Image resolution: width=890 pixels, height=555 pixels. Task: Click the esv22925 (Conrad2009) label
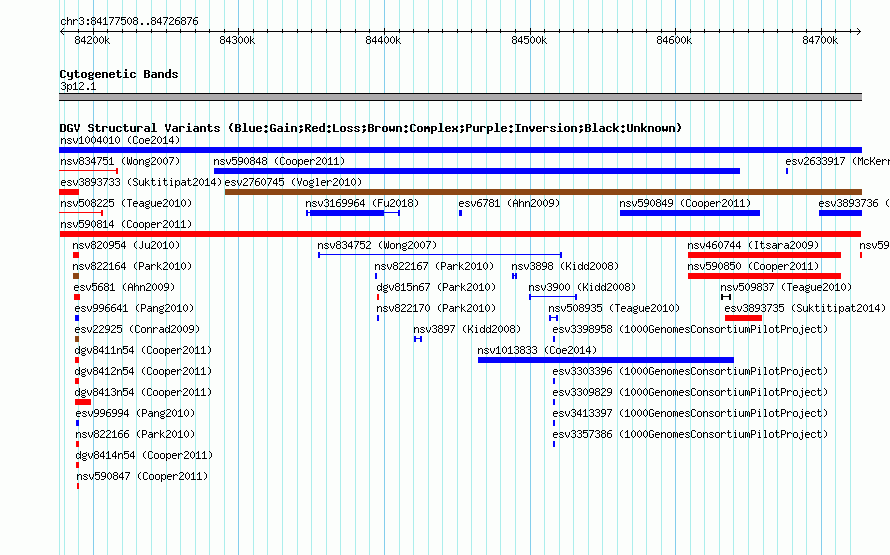click(137, 329)
